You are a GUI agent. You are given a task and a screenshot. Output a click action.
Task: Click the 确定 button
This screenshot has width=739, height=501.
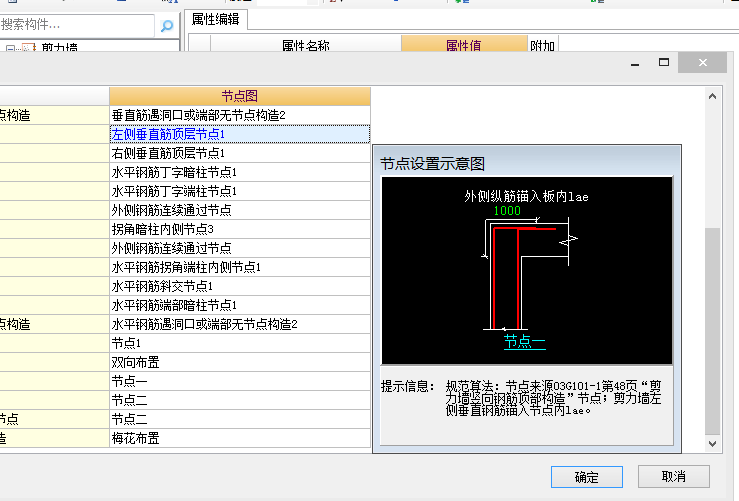(587, 477)
